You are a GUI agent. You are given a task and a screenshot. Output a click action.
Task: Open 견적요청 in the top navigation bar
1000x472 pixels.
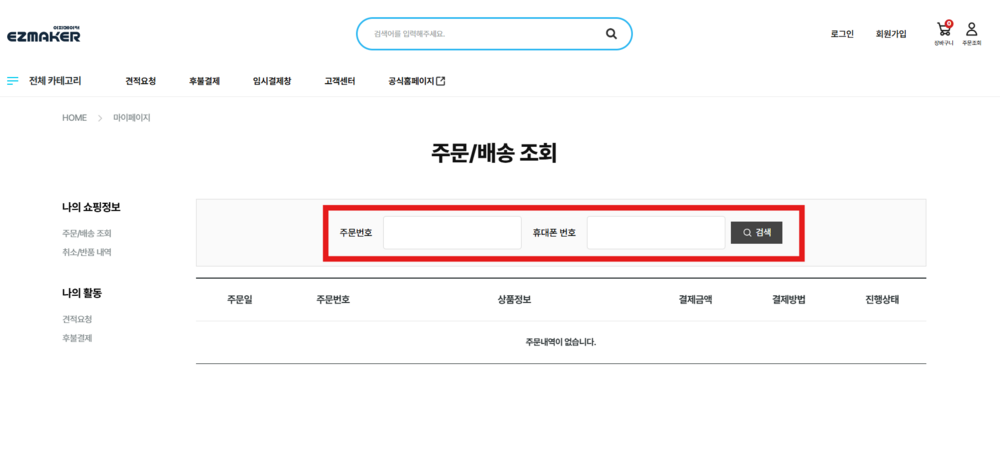point(140,81)
